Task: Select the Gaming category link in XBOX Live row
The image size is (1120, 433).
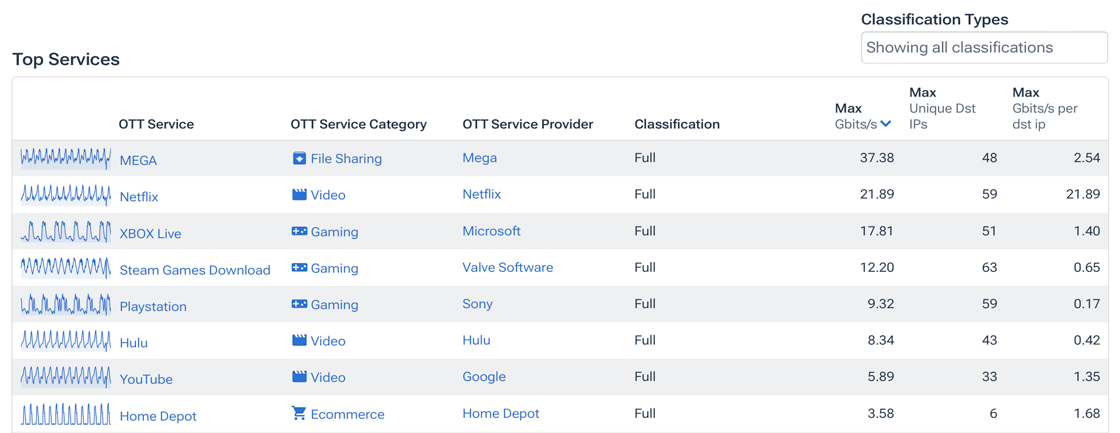Action: 334,232
